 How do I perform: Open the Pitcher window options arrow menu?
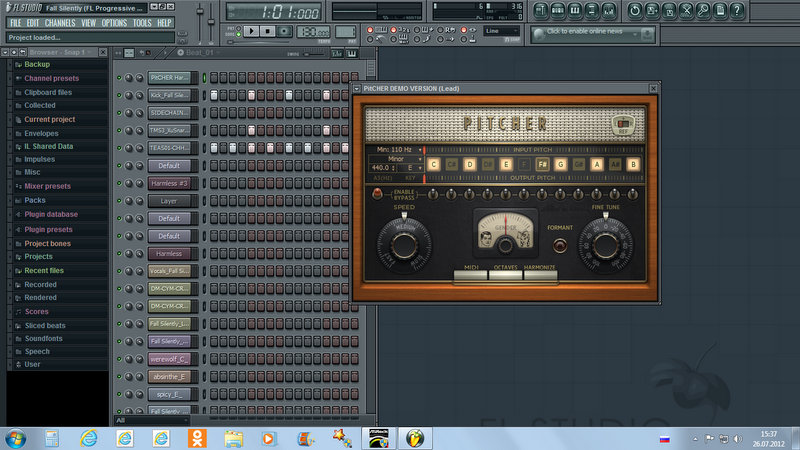357,89
